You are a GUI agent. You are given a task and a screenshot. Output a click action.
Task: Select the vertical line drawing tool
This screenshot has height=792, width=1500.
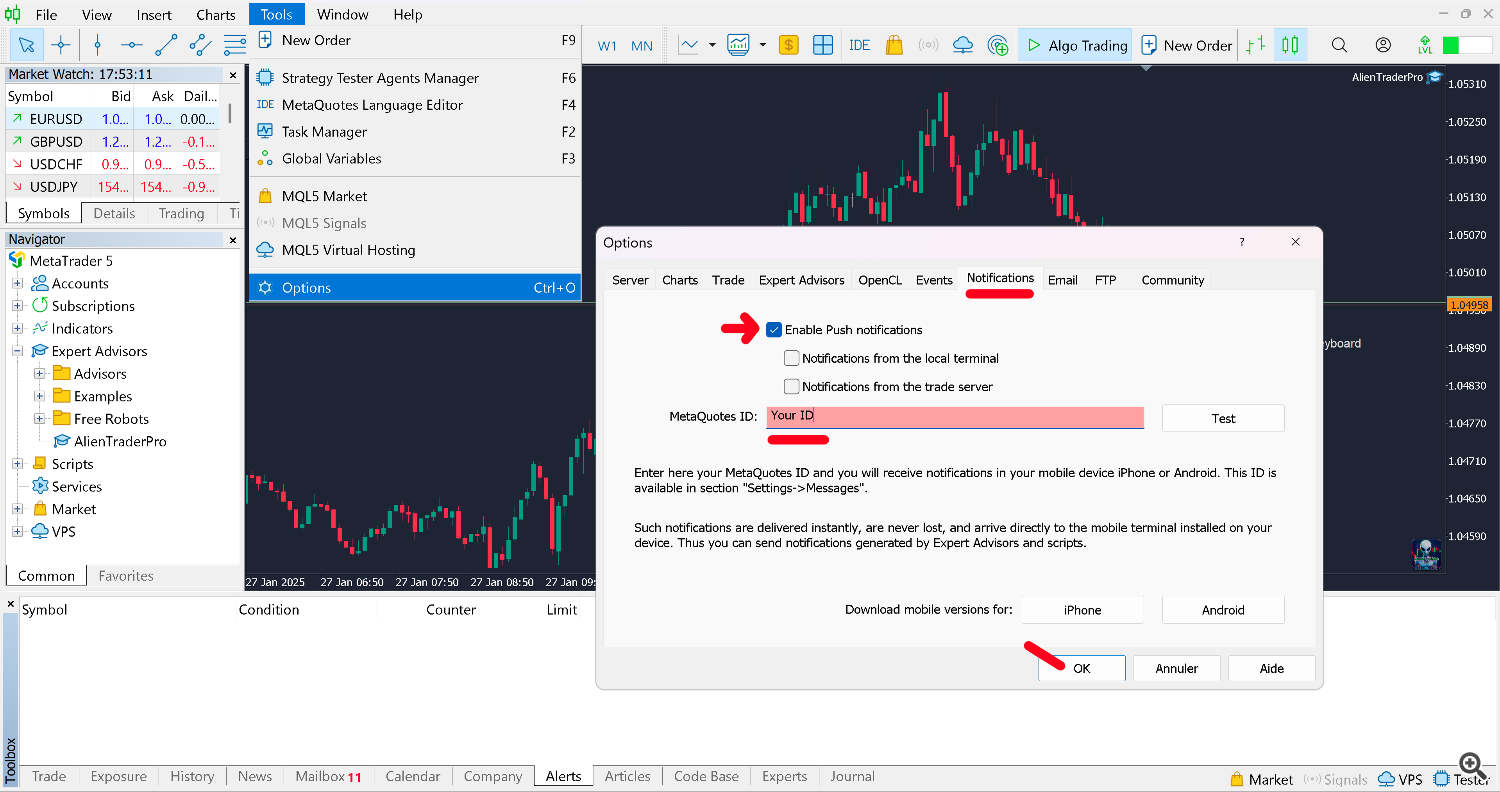point(97,45)
